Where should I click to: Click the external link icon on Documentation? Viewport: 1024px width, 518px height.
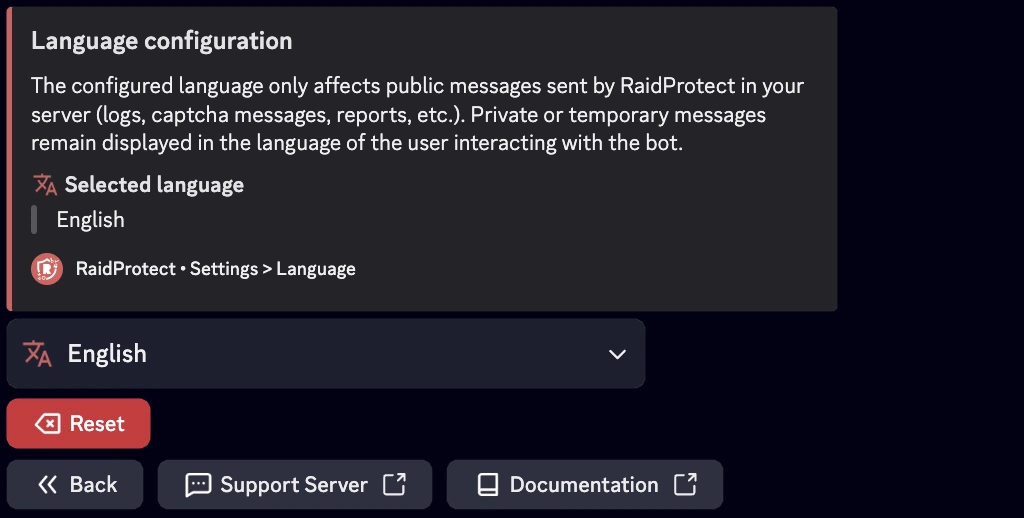[x=685, y=485]
